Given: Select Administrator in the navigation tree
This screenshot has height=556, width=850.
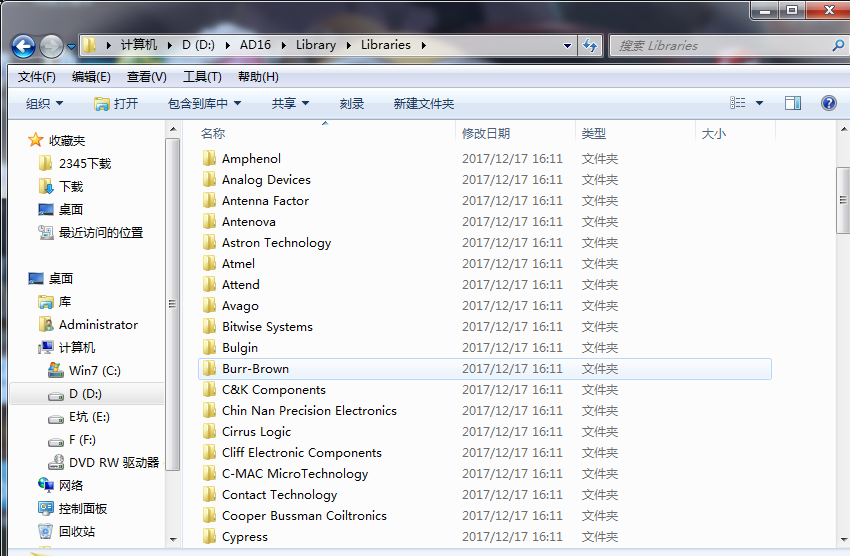Looking at the screenshot, I should coord(88,325).
